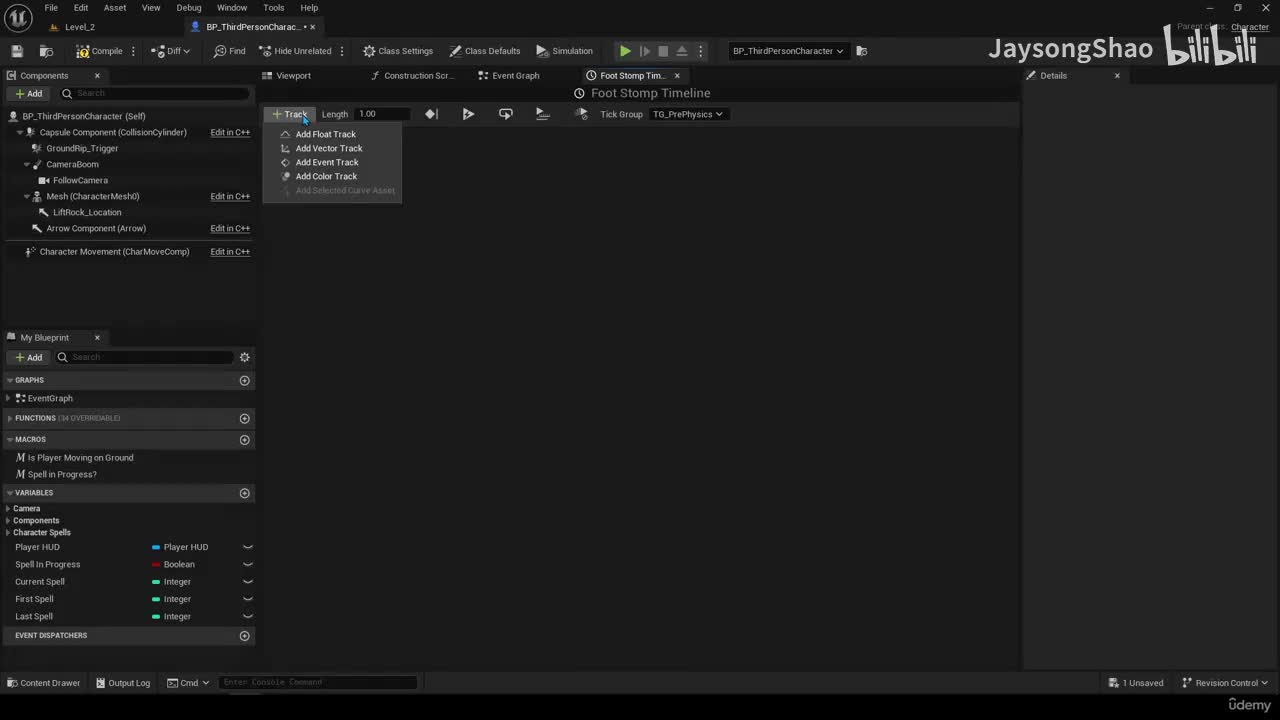Click the Boolean type pill of Spell In Progress
Image resolution: width=1280 pixels, height=720 pixels.
point(173,565)
